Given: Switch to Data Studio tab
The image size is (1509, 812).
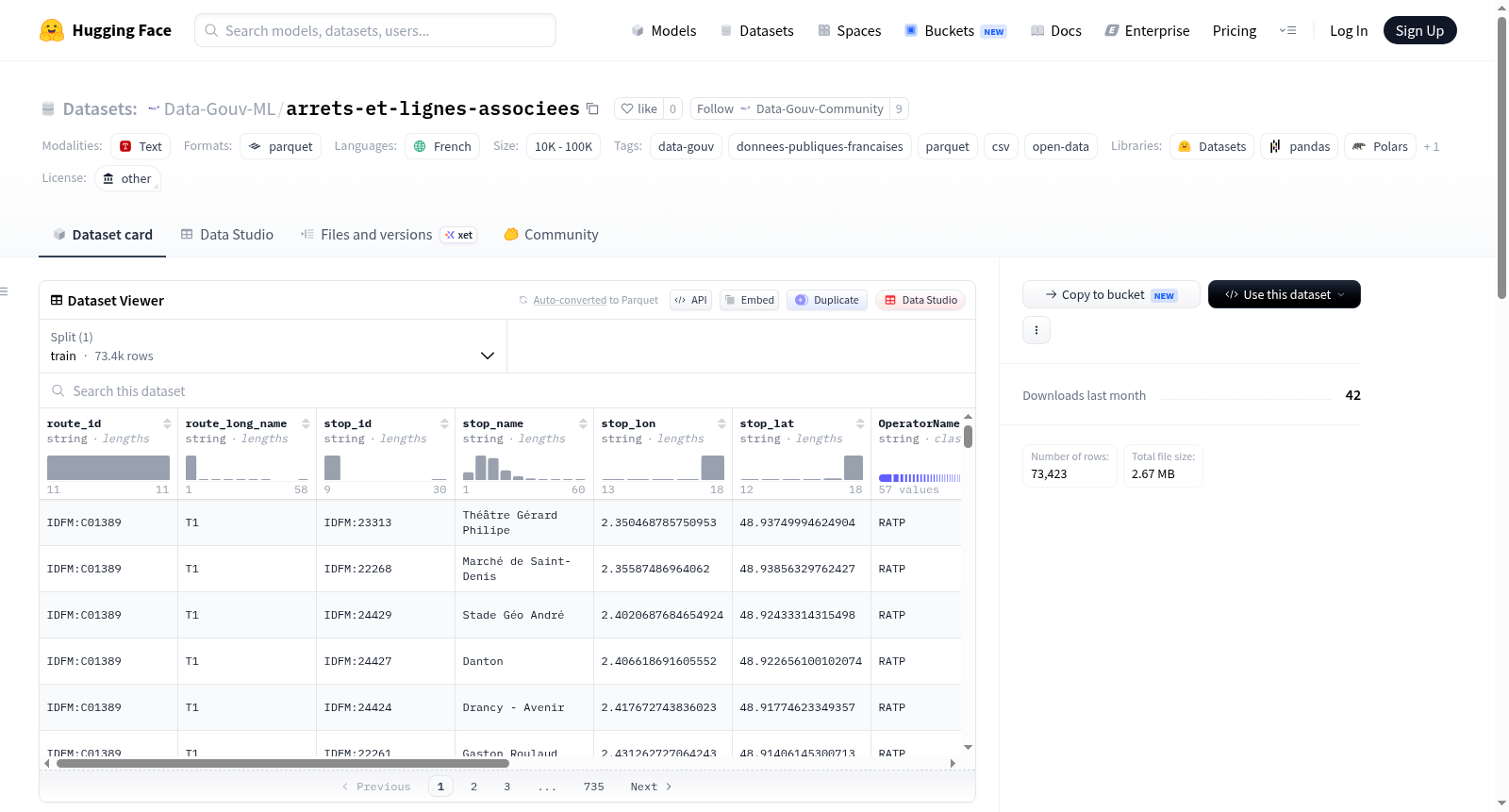Looking at the screenshot, I should pyautogui.click(x=227, y=235).
